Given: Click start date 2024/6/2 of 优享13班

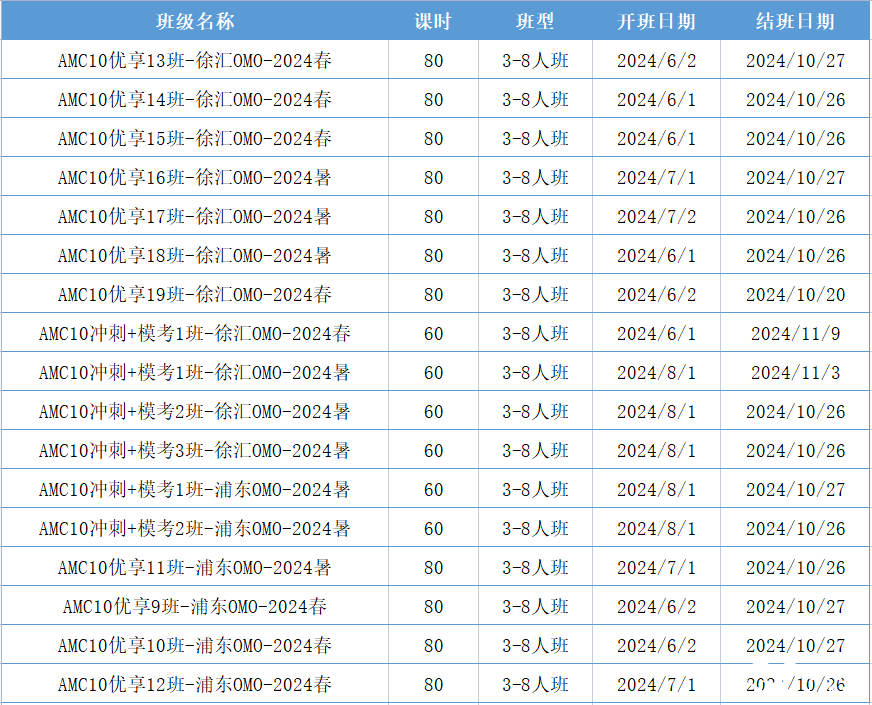Looking at the screenshot, I should 656,60.
